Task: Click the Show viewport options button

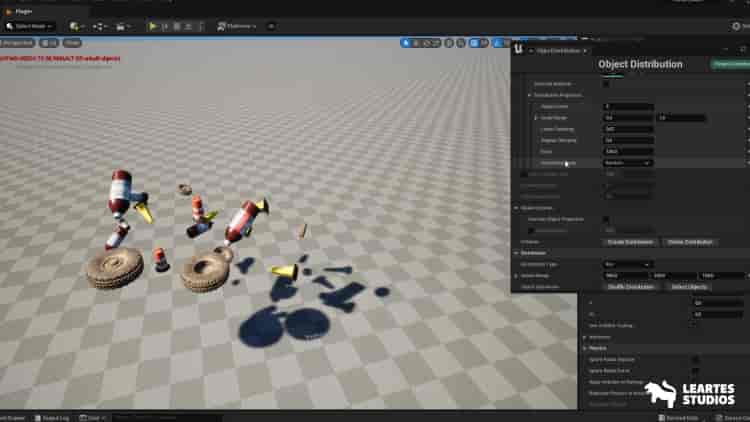Action: 72,43
